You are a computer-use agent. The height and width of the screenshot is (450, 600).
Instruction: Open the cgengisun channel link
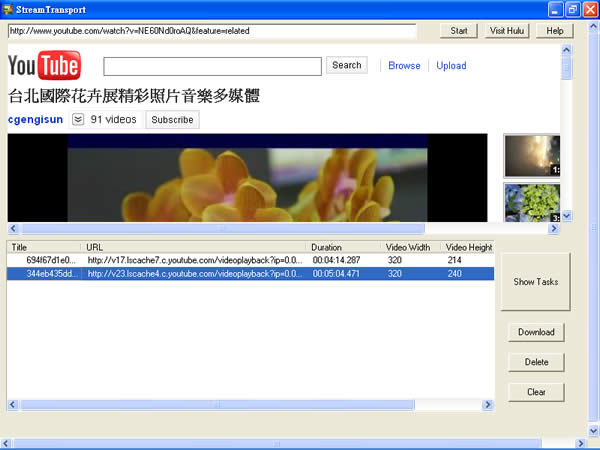point(35,120)
